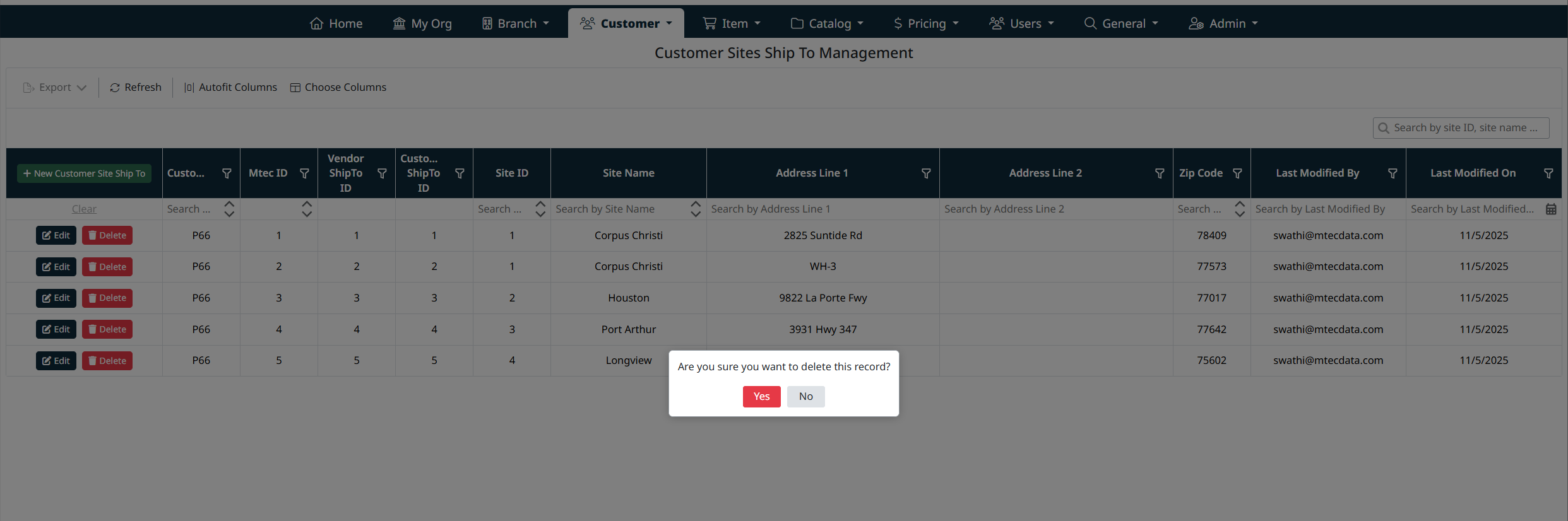Confirm deletion by clicking Yes
This screenshot has height=521, width=1568.
761,396
